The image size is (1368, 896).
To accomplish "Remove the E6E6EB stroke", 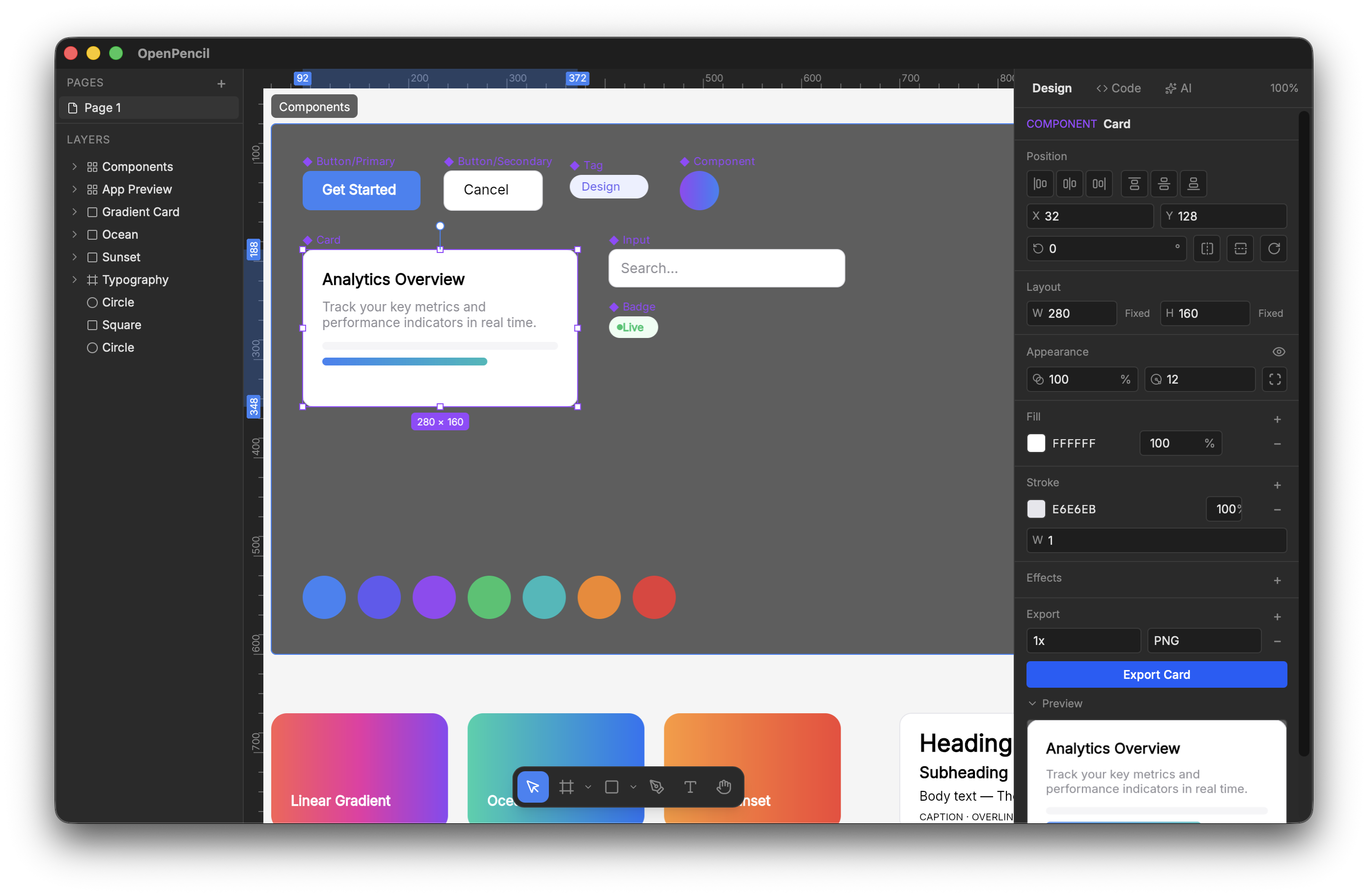I will coord(1277,509).
